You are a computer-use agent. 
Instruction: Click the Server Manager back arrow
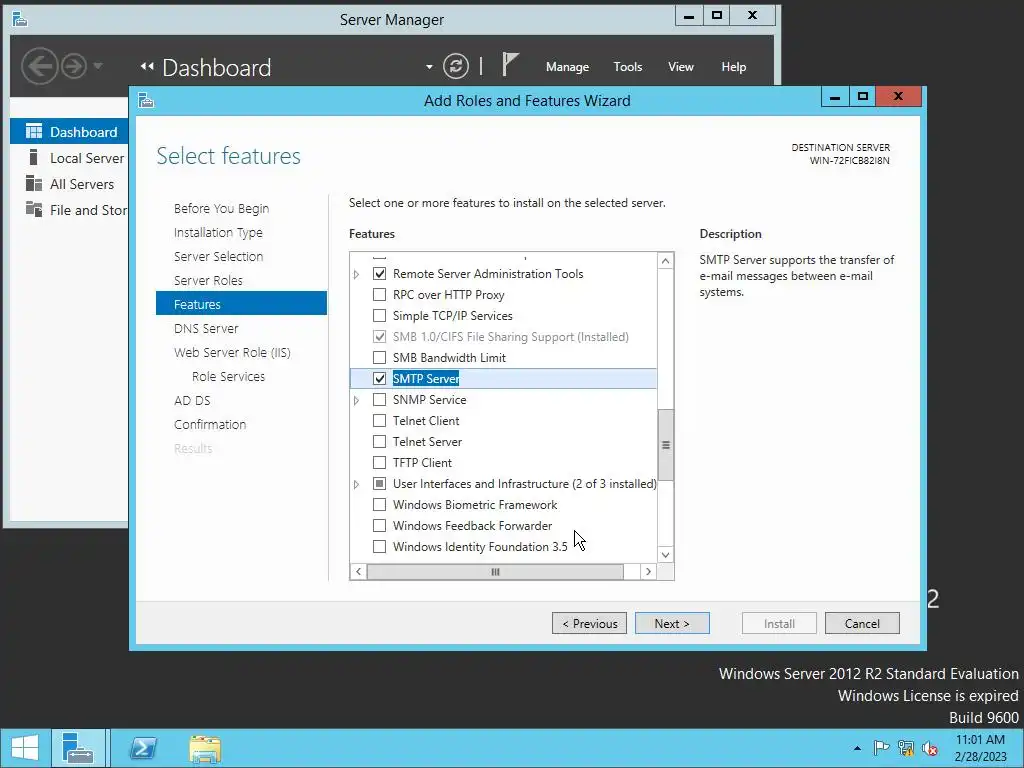coord(39,66)
